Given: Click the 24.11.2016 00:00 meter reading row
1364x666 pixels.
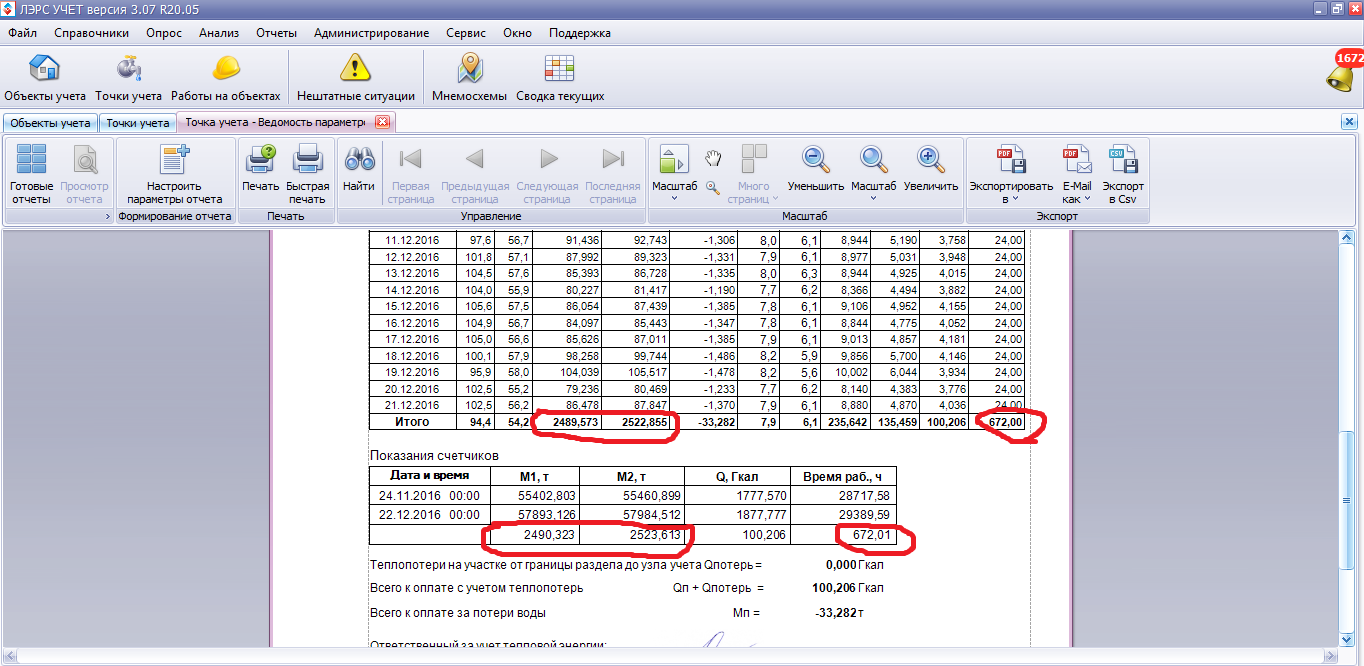Looking at the screenshot, I should click(x=633, y=495).
